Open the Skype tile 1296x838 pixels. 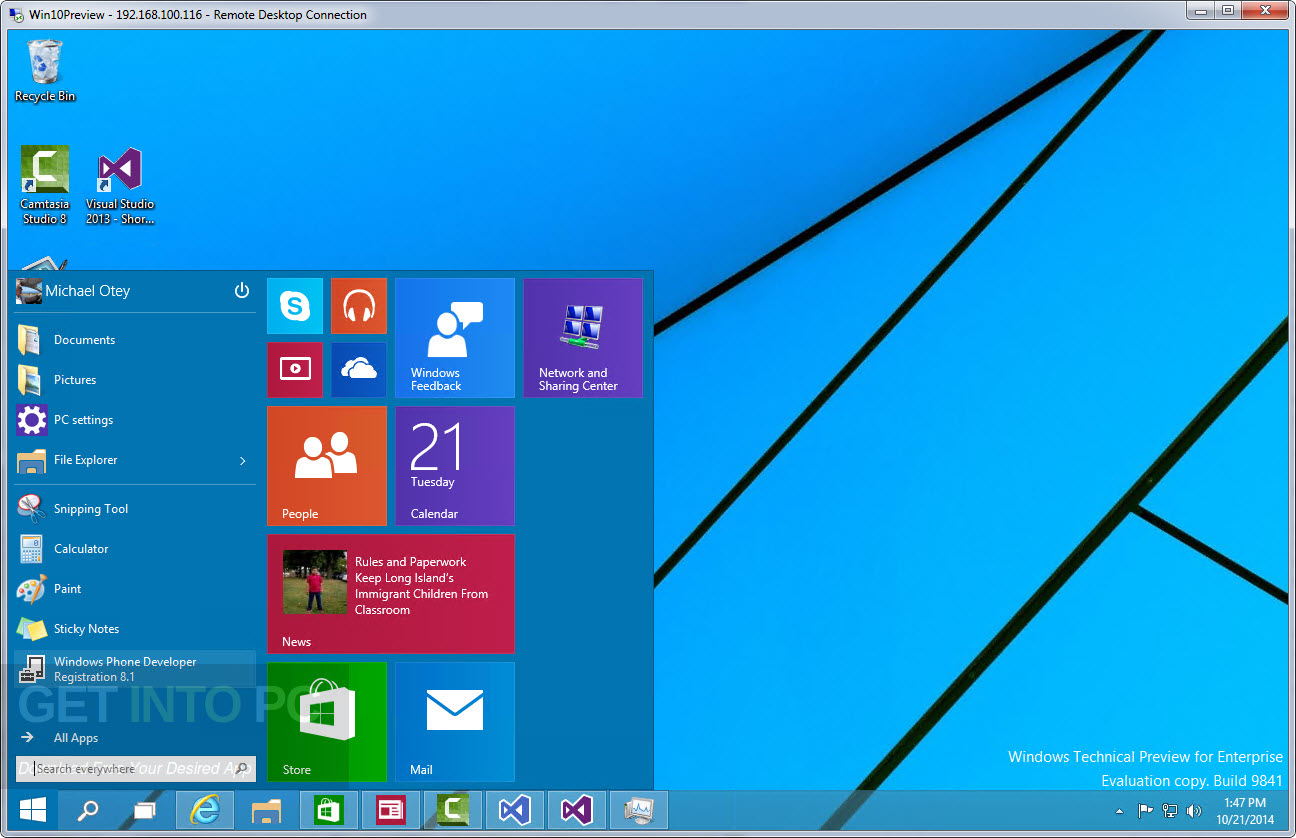coord(295,306)
